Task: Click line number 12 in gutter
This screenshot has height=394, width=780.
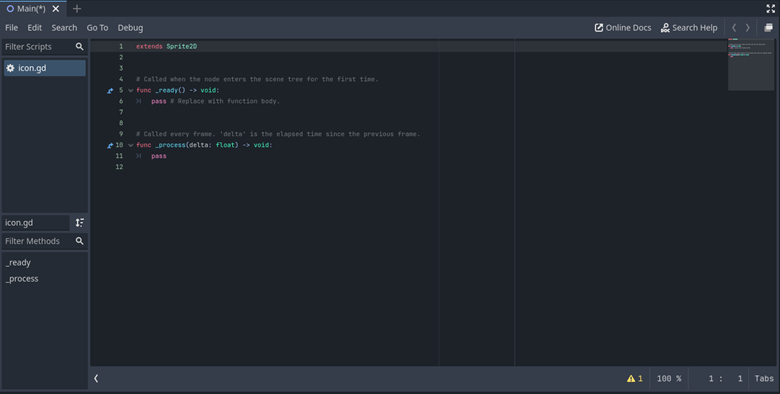Action: [119, 167]
